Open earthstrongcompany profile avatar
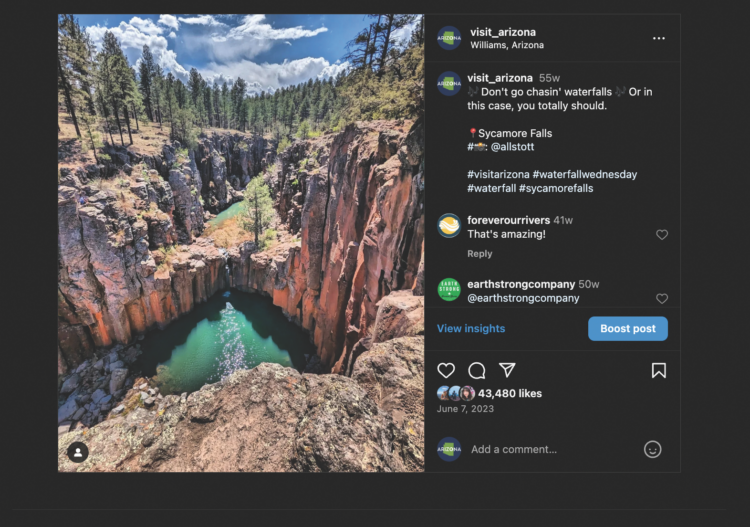750x527 pixels. [449, 290]
